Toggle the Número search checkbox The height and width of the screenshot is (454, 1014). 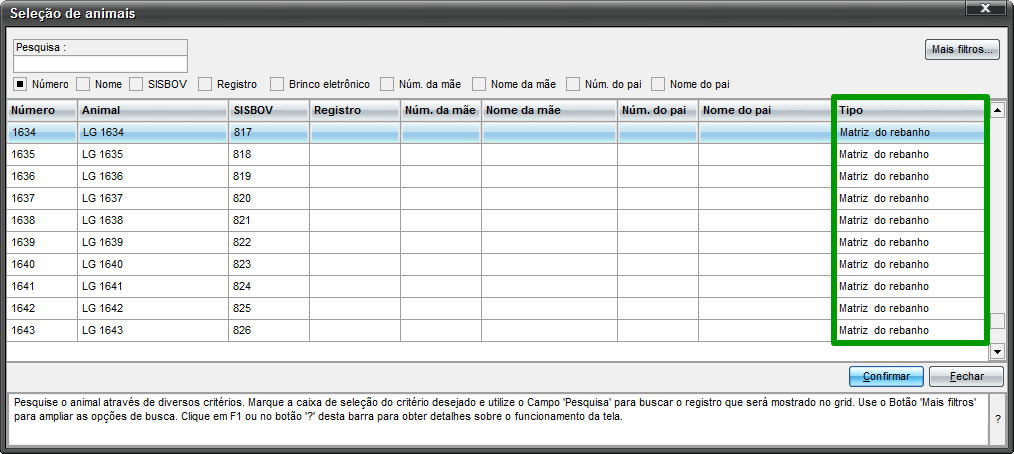tap(20, 83)
